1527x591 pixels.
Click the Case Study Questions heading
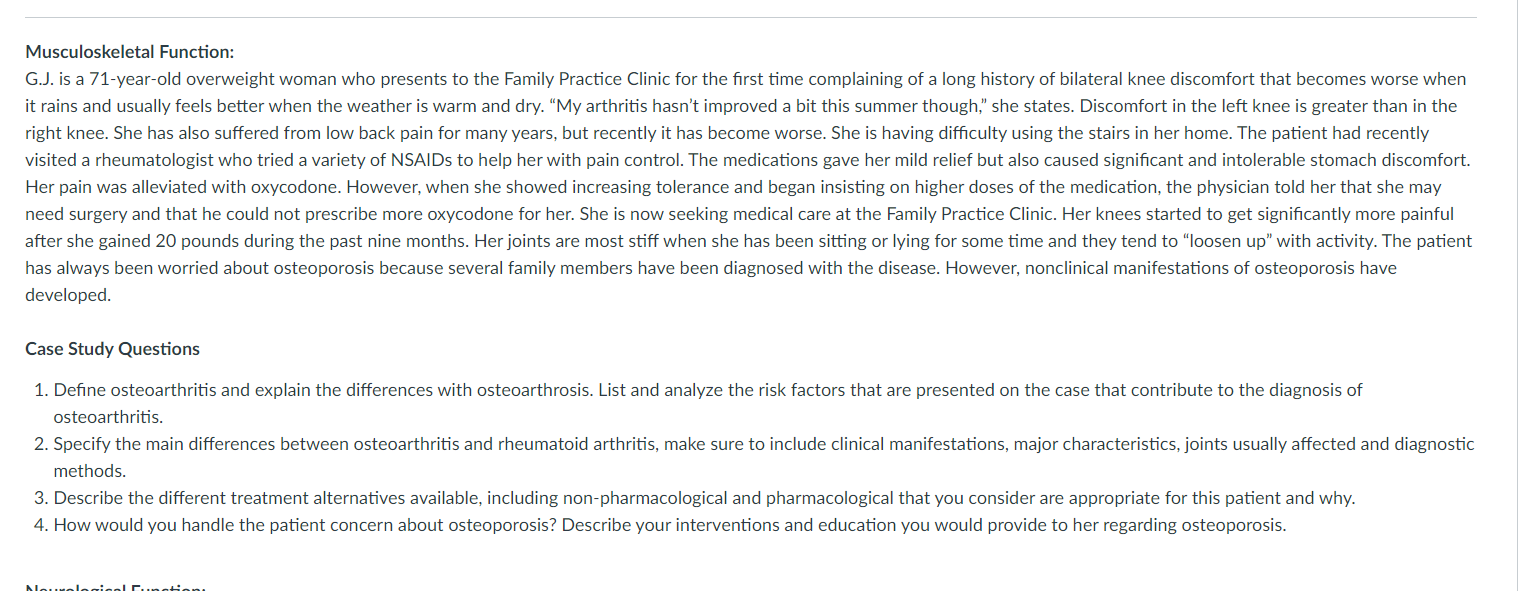[x=112, y=349]
